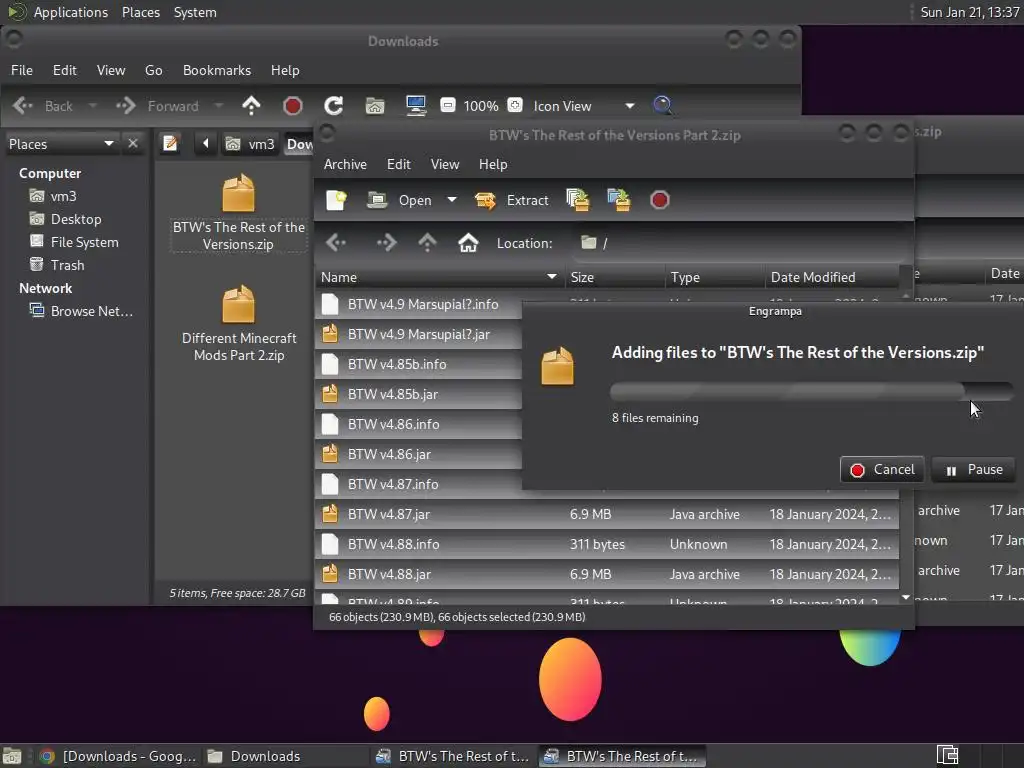The image size is (1024, 768).
Task: Click the adding files progress bar
Action: tap(812, 391)
